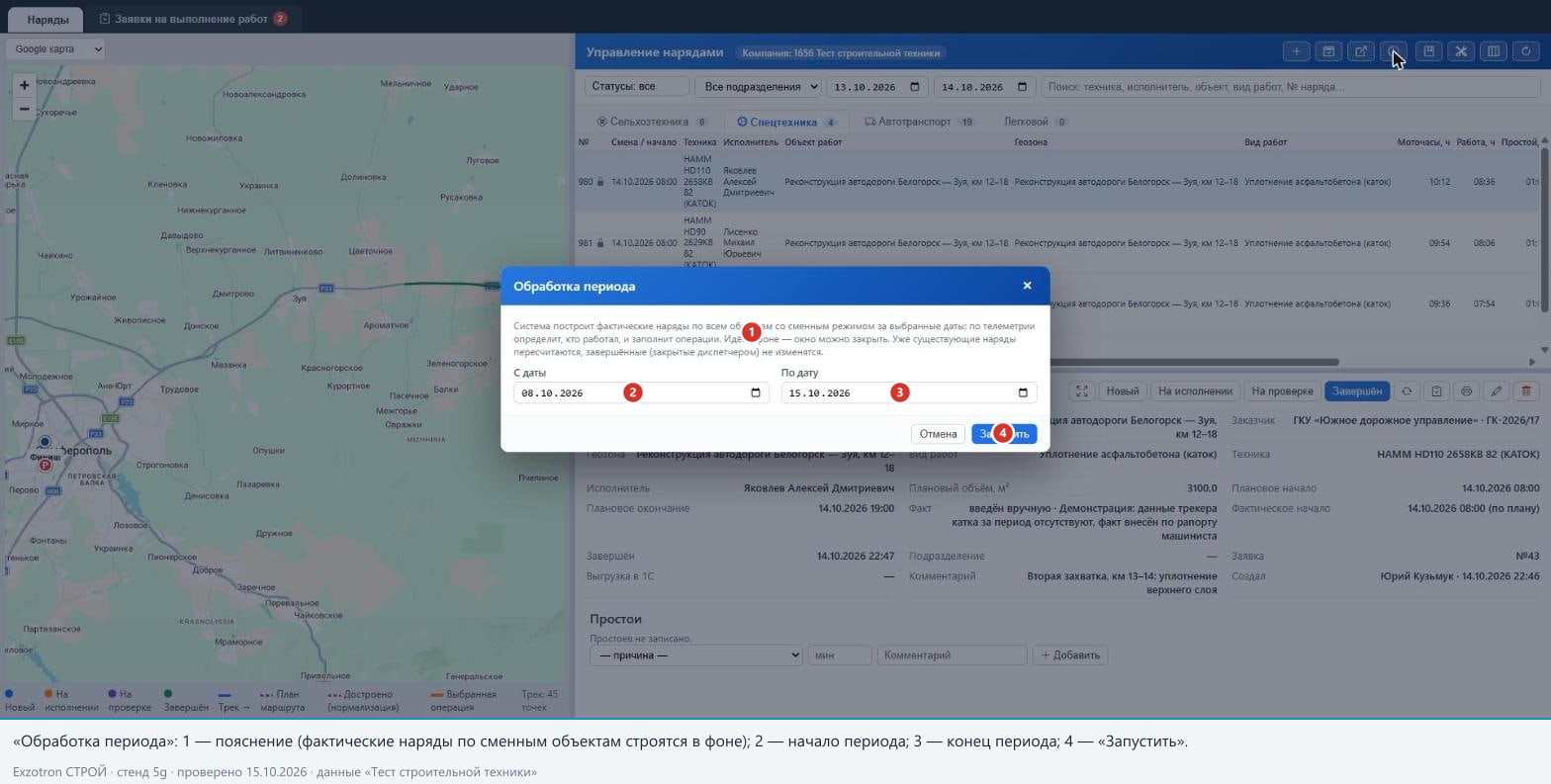
Task: Open the Заявки на выполнение работ tab
Action: [193, 19]
